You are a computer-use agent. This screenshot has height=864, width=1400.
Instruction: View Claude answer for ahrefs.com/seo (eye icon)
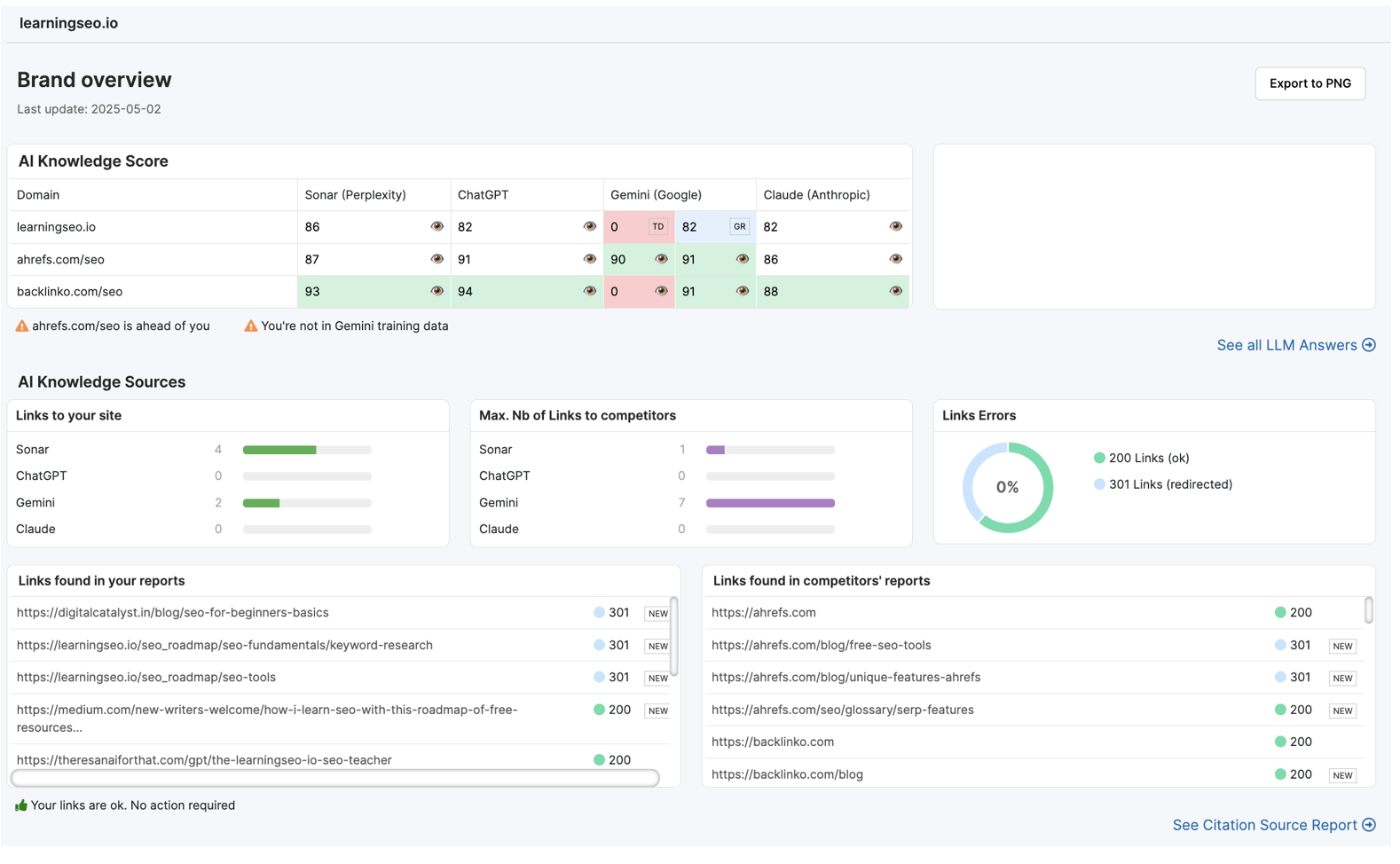(895, 259)
